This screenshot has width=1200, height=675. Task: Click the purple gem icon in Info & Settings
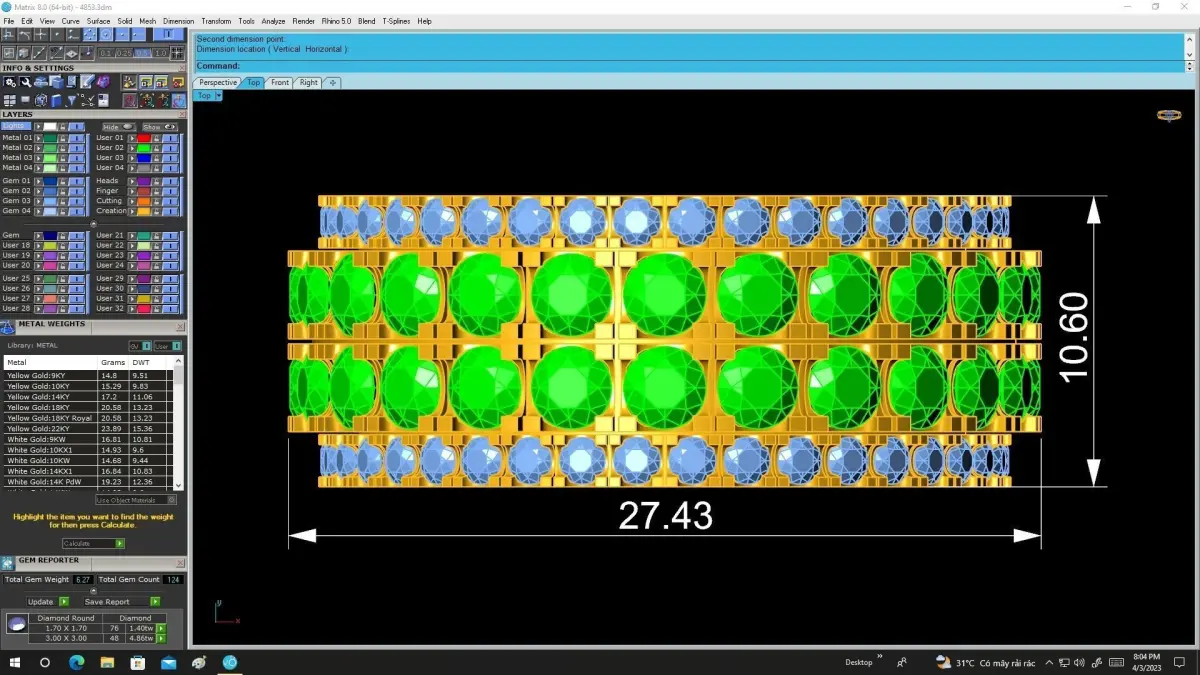pos(103,81)
